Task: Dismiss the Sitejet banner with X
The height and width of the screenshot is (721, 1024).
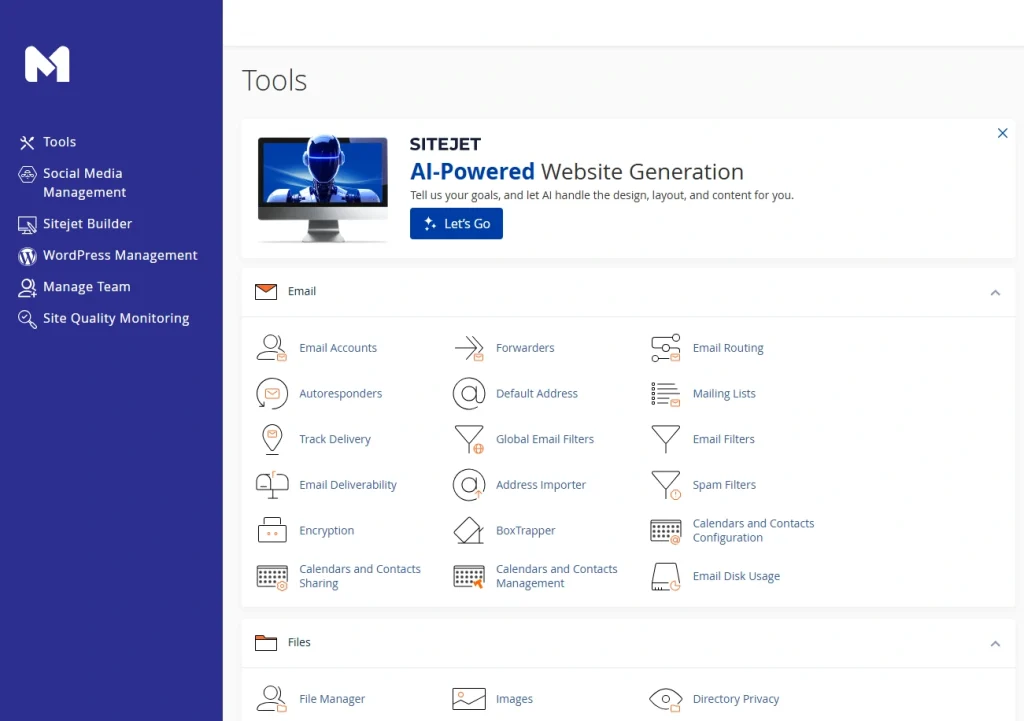Action: coord(1002,133)
